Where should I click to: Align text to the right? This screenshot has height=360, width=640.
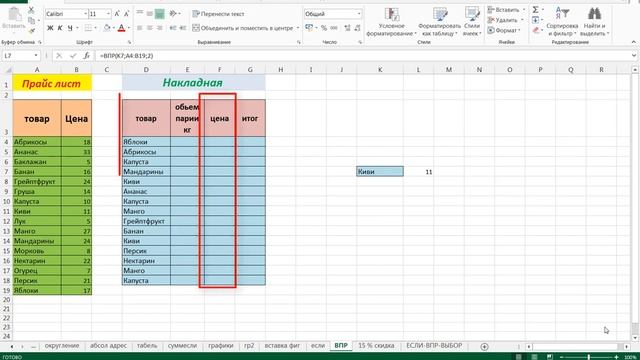160,28
